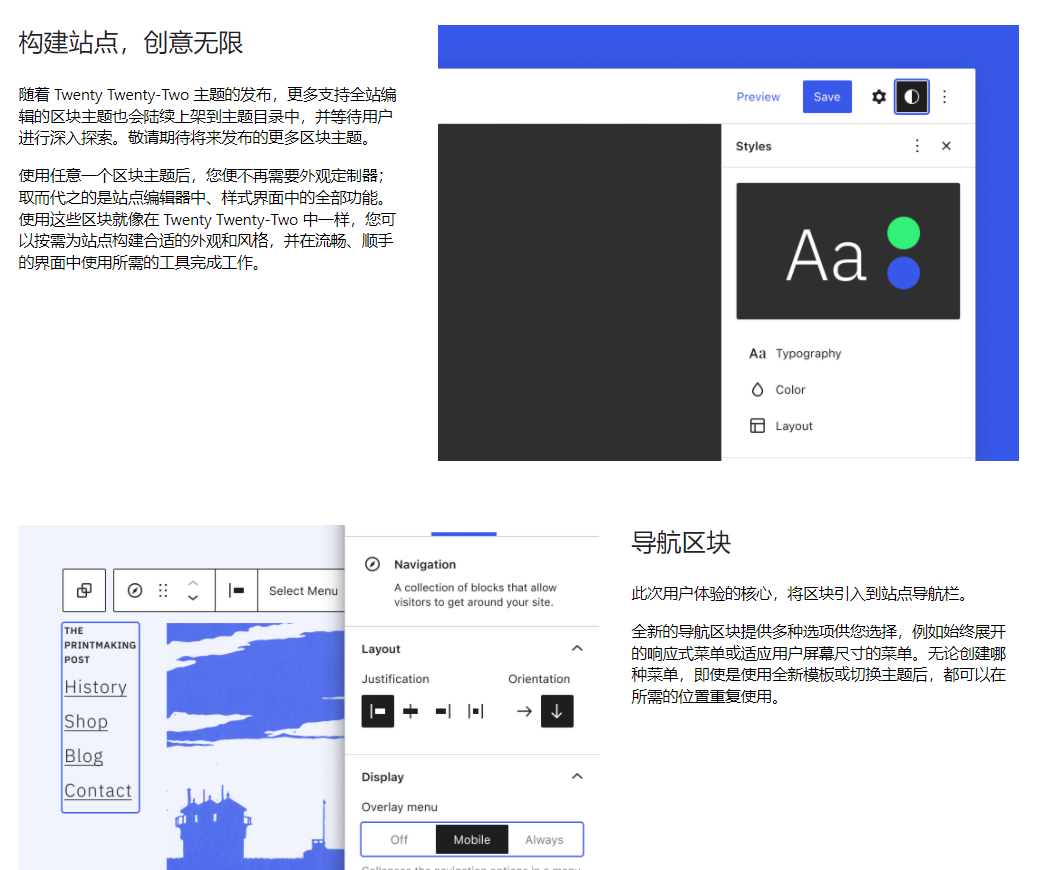Viewport: 1042px width, 870px height.
Task: Select the justify items left icon
Action: (378, 711)
